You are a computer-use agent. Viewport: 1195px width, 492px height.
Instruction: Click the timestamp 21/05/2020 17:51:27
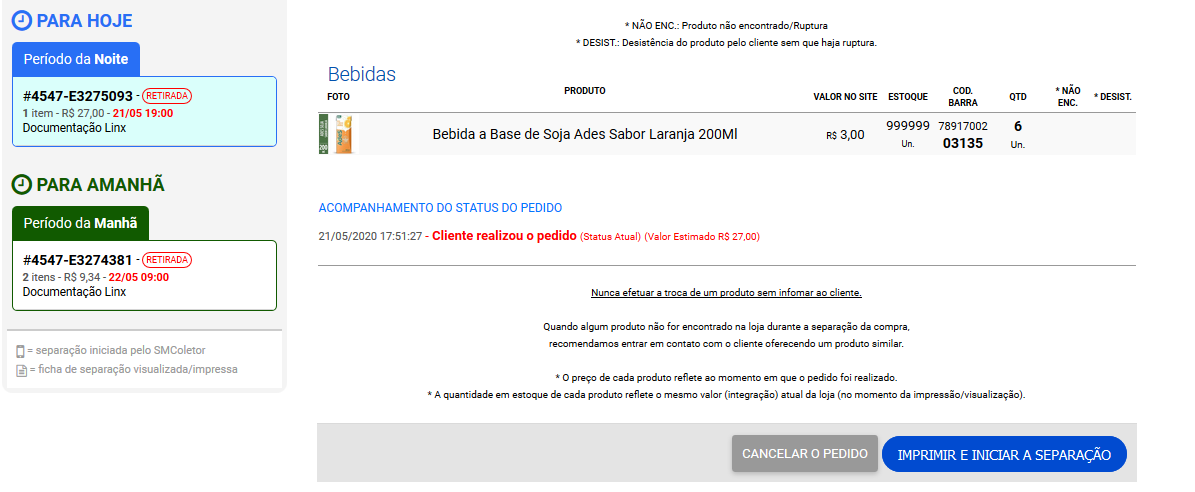(x=370, y=236)
